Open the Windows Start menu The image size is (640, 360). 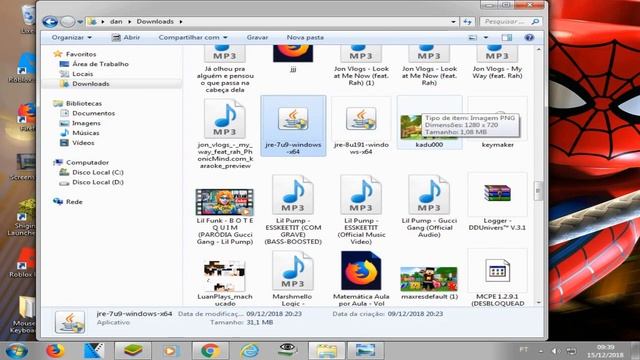tap(16, 351)
